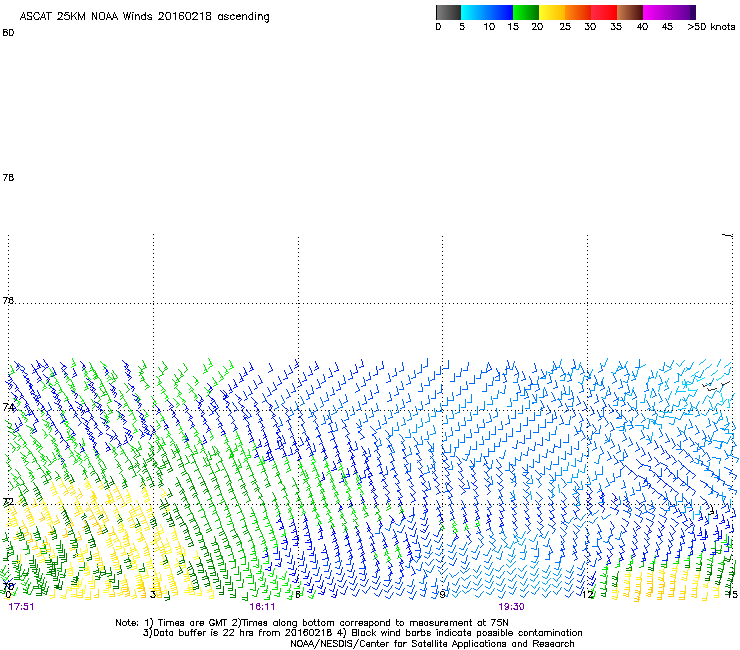This screenshot has width=740, height=650.
Task: Click the purple '19:30' time label
Action: [x=511, y=607]
